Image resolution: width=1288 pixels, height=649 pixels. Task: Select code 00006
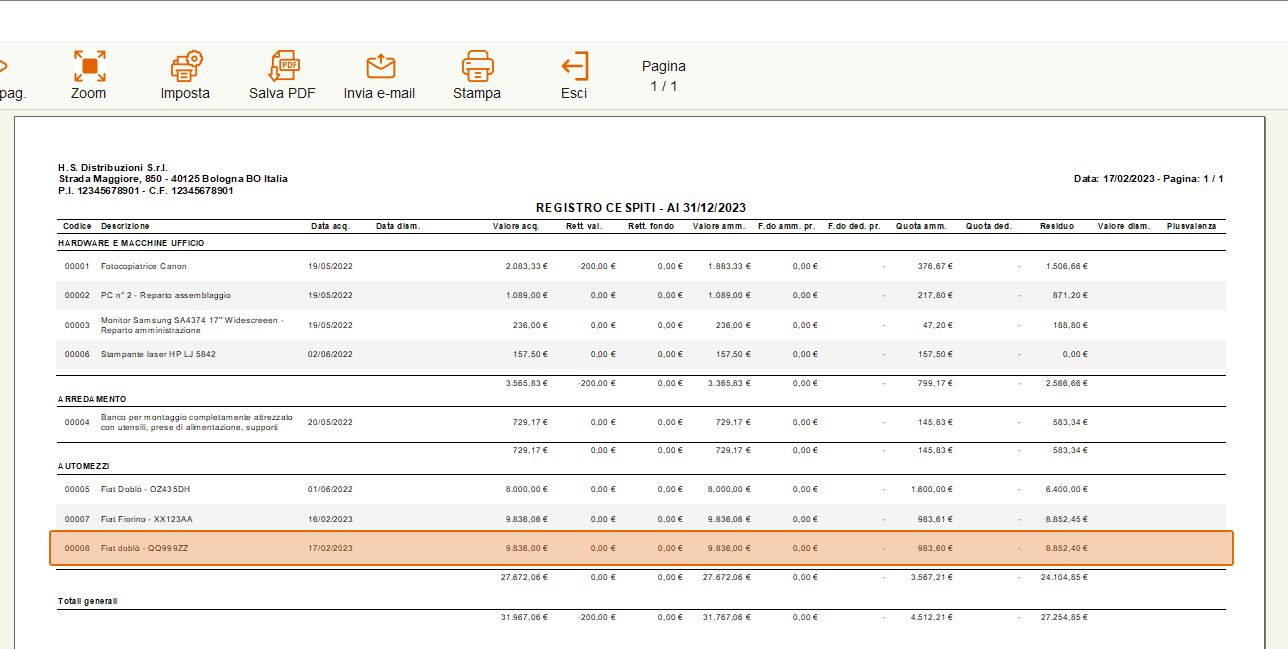pyautogui.click(x=77, y=354)
